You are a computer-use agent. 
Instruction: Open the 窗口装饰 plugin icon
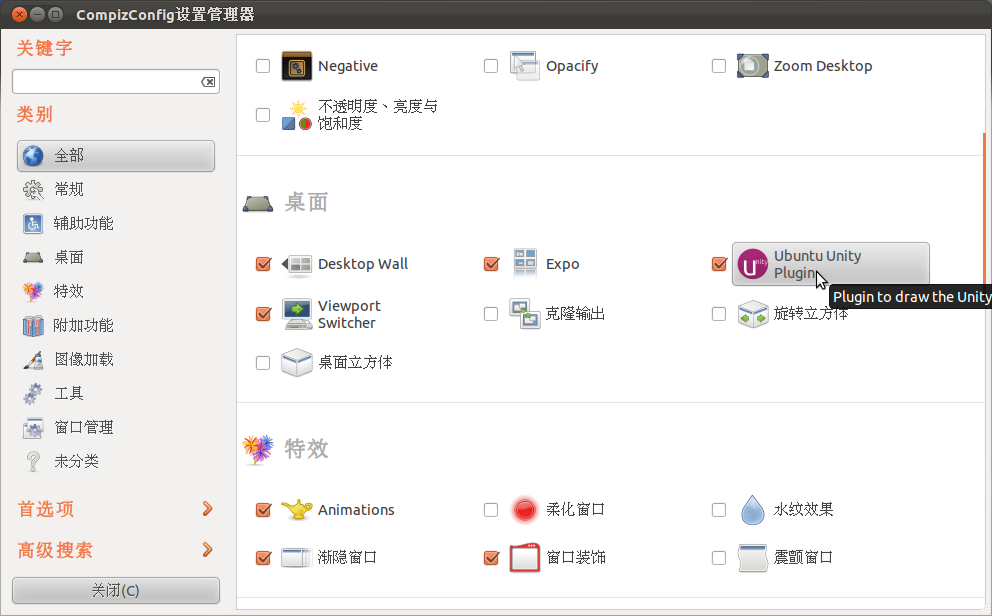(x=524, y=558)
